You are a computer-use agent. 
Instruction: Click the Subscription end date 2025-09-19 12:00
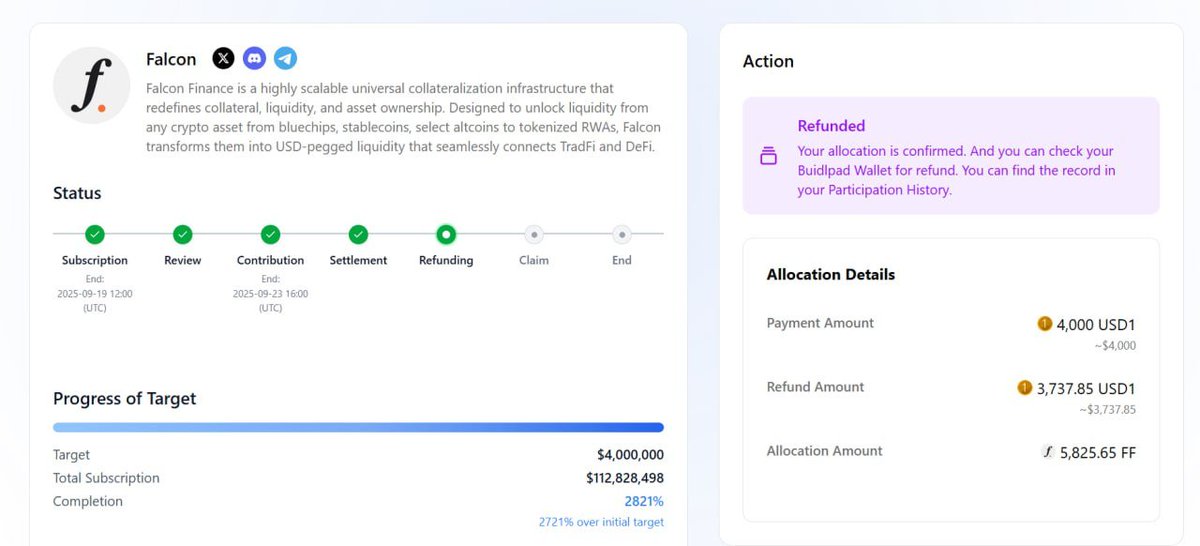(95, 294)
